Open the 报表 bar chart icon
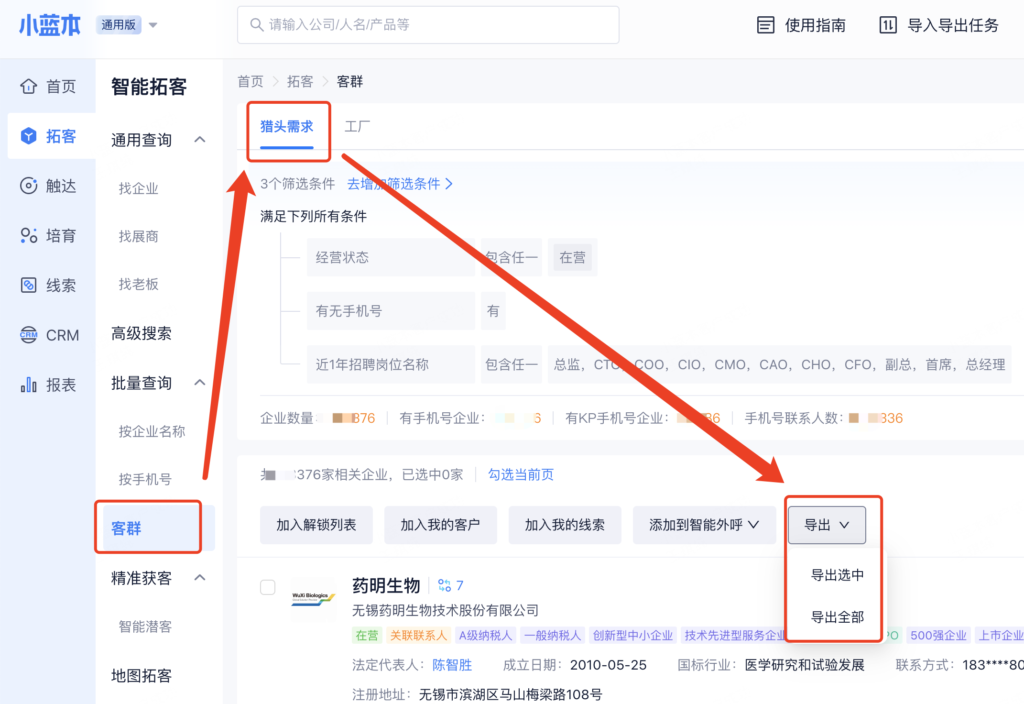Viewport: 1024px width, 704px height. [29, 385]
